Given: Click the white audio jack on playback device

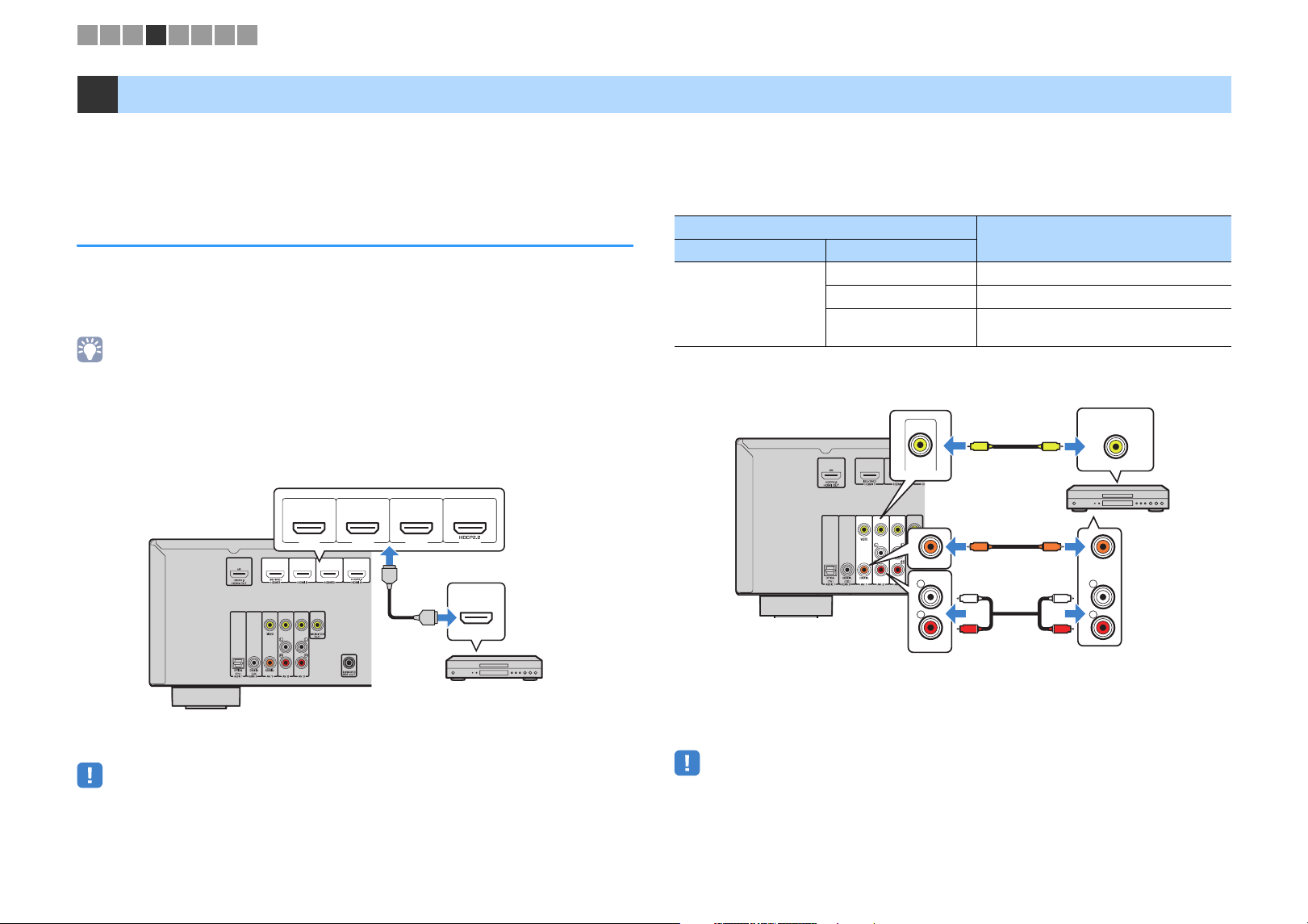Looking at the screenshot, I should (x=1099, y=597).
